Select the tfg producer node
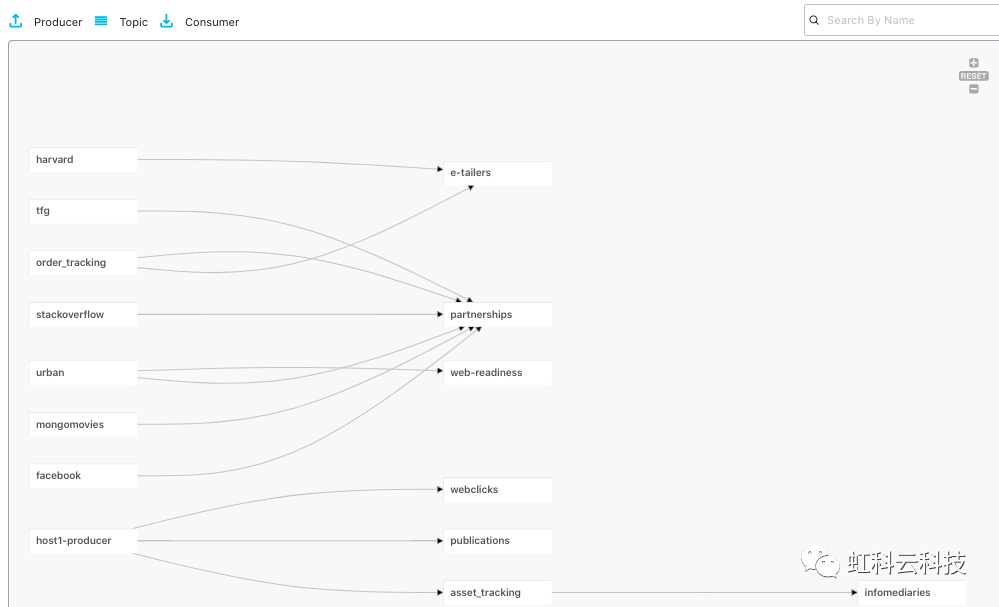999x607 pixels. tap(83, 211)
